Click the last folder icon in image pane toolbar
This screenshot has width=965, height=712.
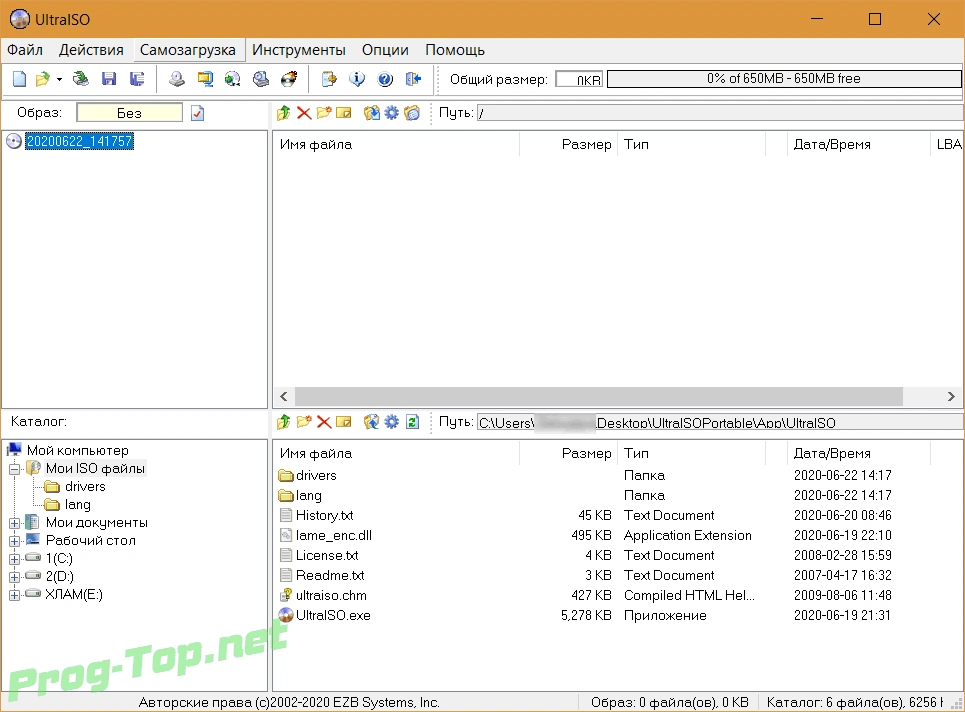[x=412, y=113]
